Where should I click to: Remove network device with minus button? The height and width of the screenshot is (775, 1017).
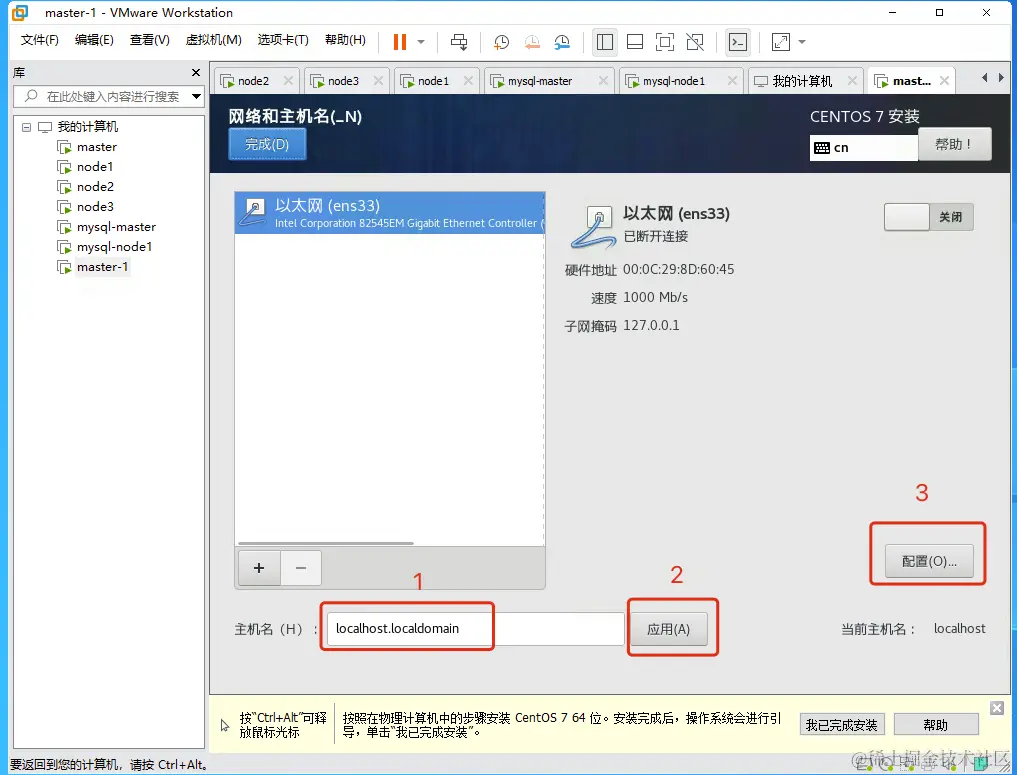click(300, 568)
